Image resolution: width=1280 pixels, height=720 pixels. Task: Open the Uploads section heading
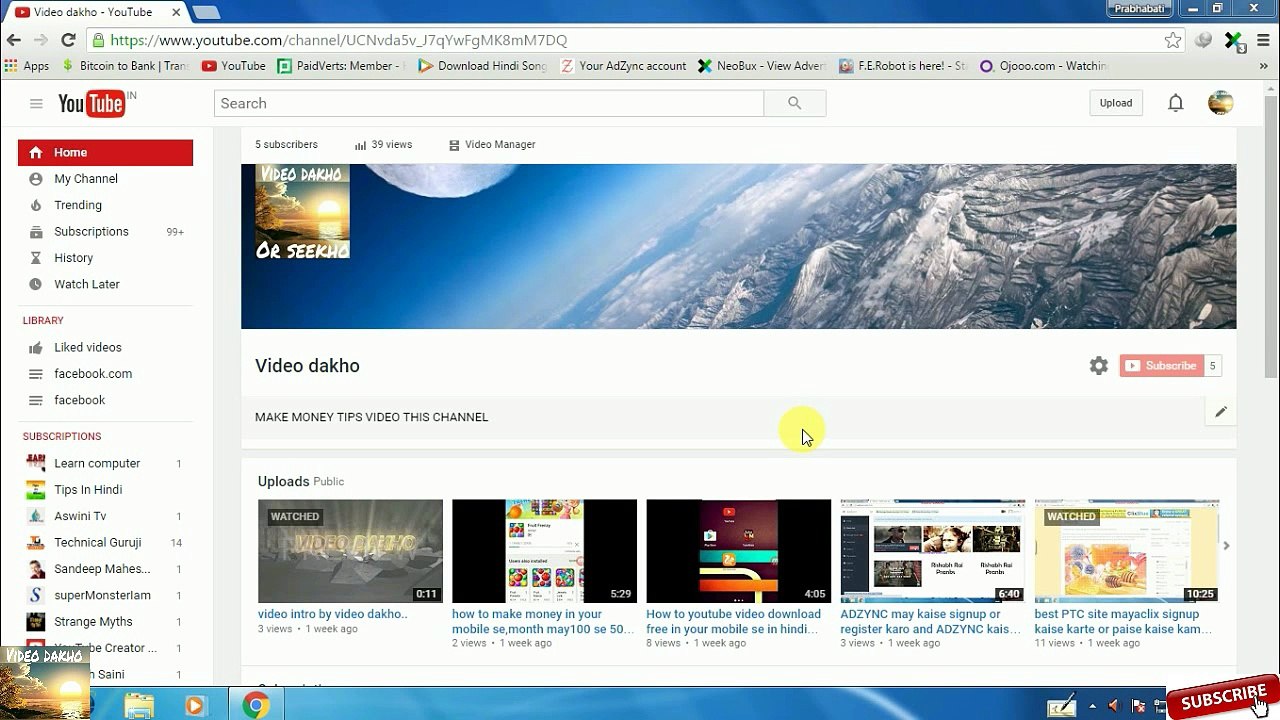click(x=283, y=481)
